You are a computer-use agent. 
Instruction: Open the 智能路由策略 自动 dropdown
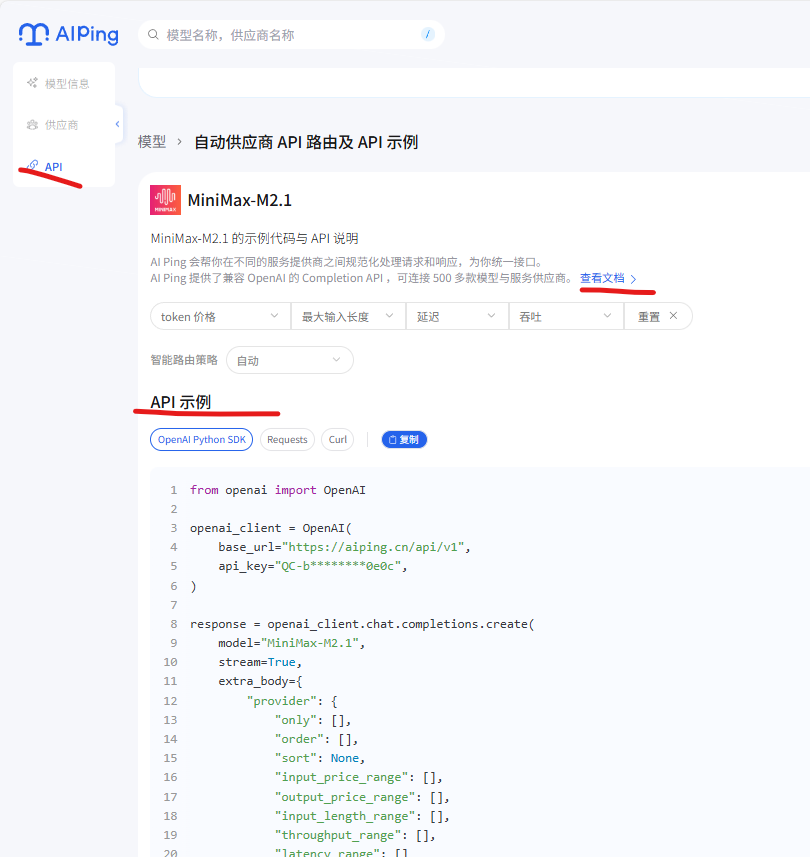coord(290,360)
